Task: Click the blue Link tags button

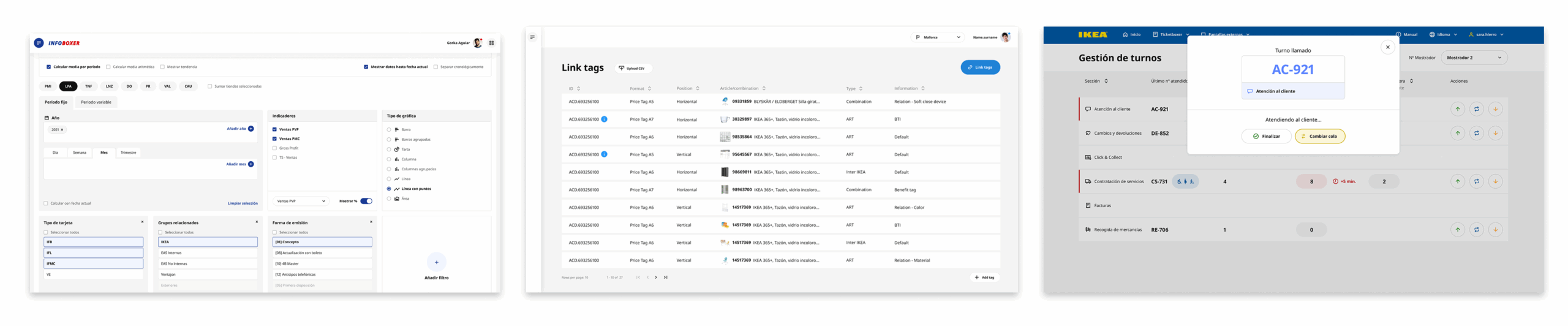Action: point(979,67)
